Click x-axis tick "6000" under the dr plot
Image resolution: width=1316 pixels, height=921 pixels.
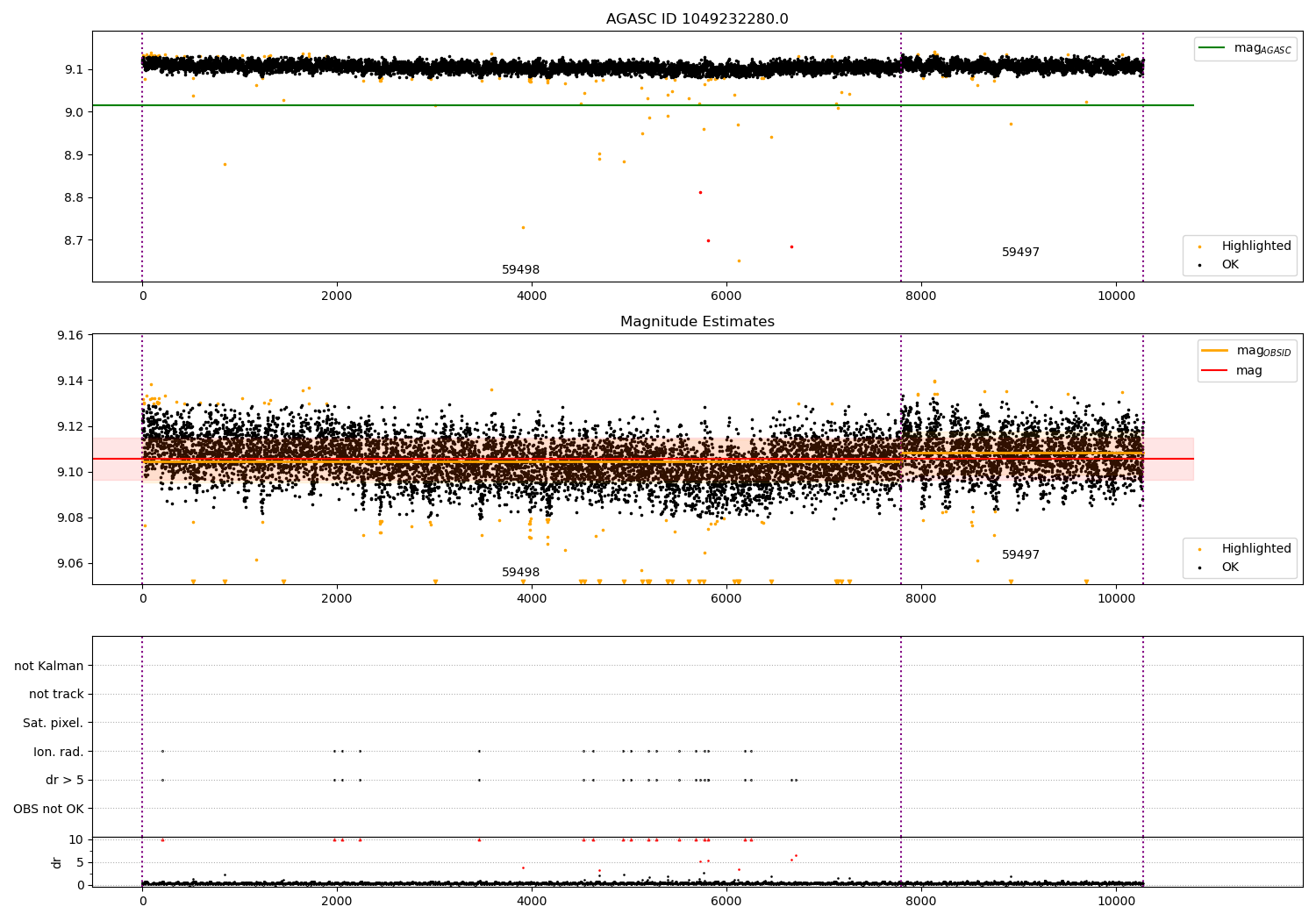point(726,902)
